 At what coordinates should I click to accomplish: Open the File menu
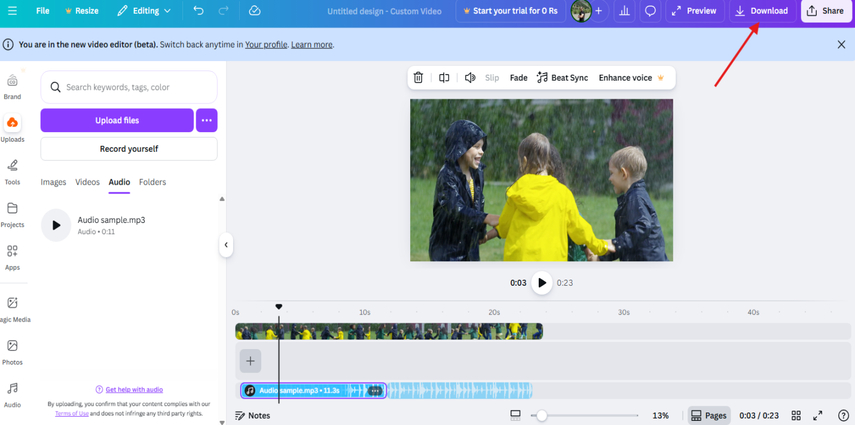pyautogui.click(x=43, y=11)
